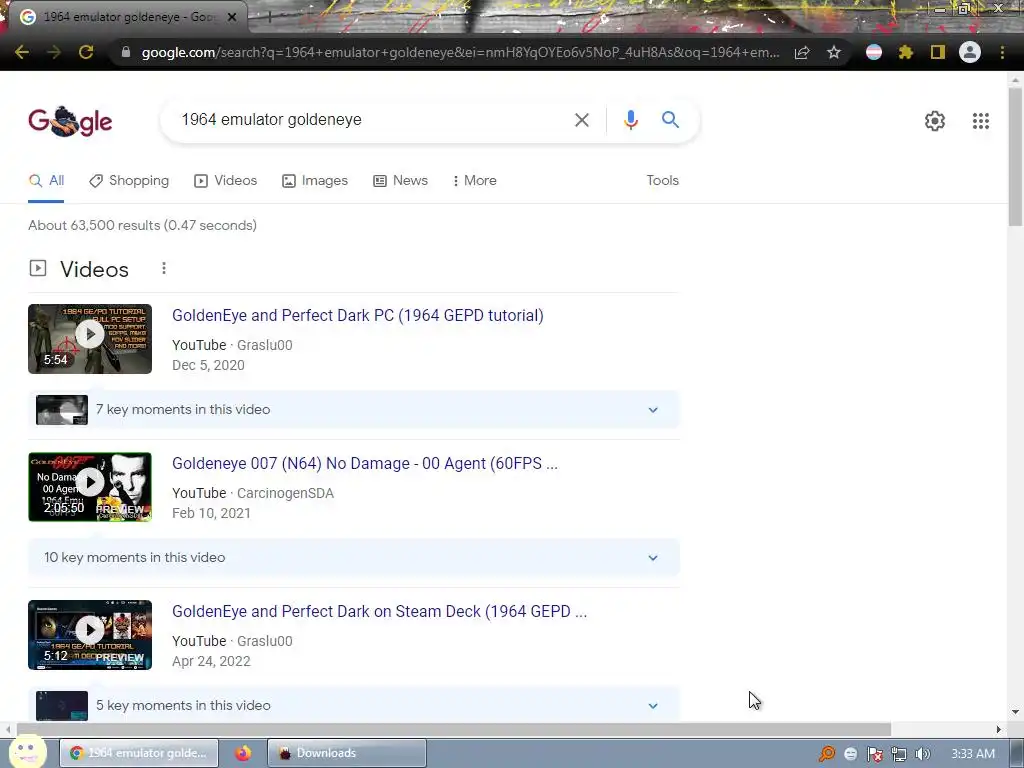Open the network tray icon
The image size is (1024, 768).
[899, 754]
